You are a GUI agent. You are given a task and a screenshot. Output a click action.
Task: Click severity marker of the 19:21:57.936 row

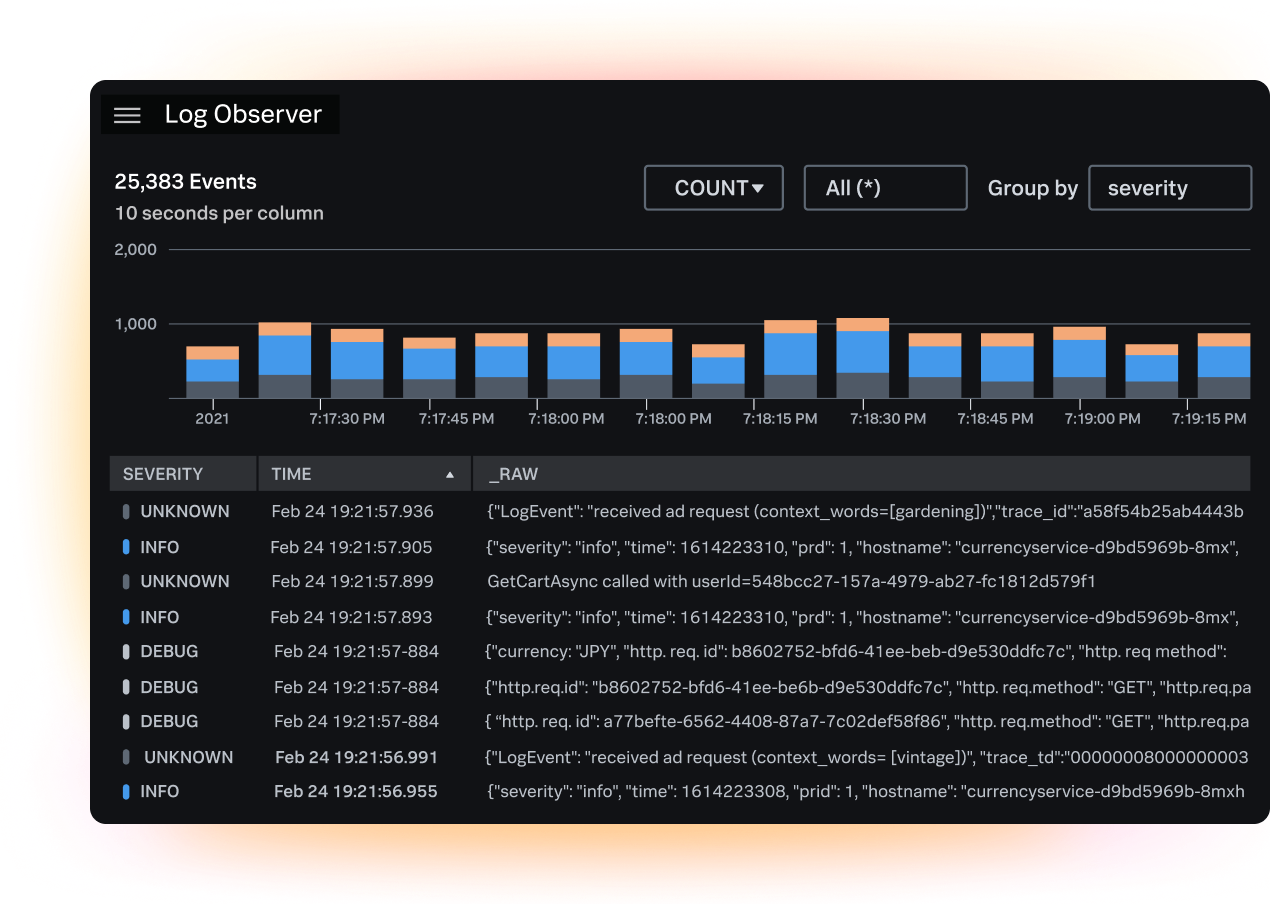(126, 511)
